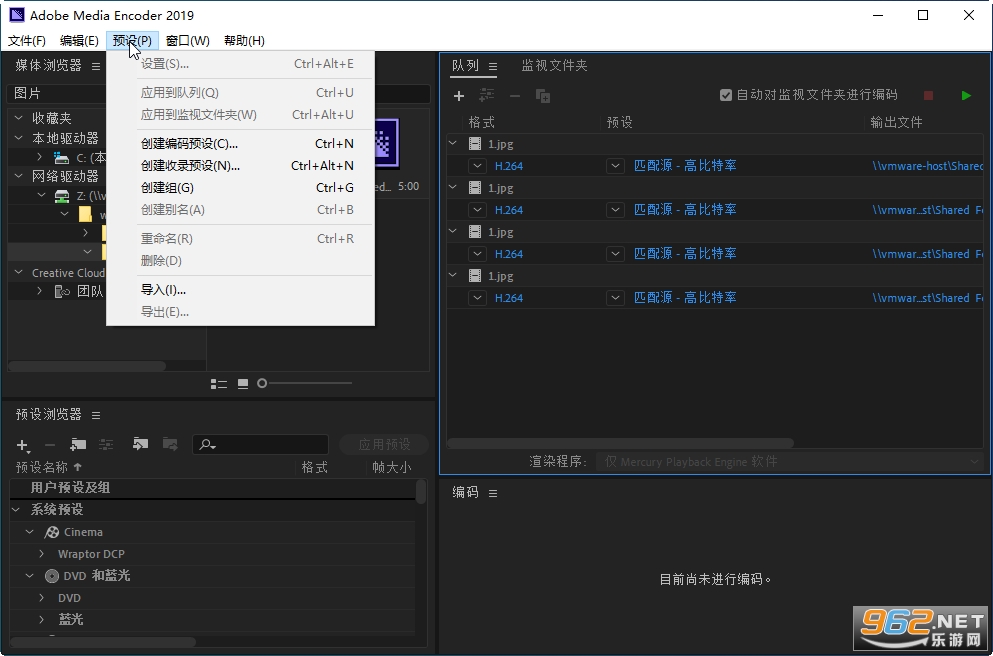Switch to the 监视文件夹 tab
The width and height of the screenshot is (993, 656).
[x=554, y=65]
